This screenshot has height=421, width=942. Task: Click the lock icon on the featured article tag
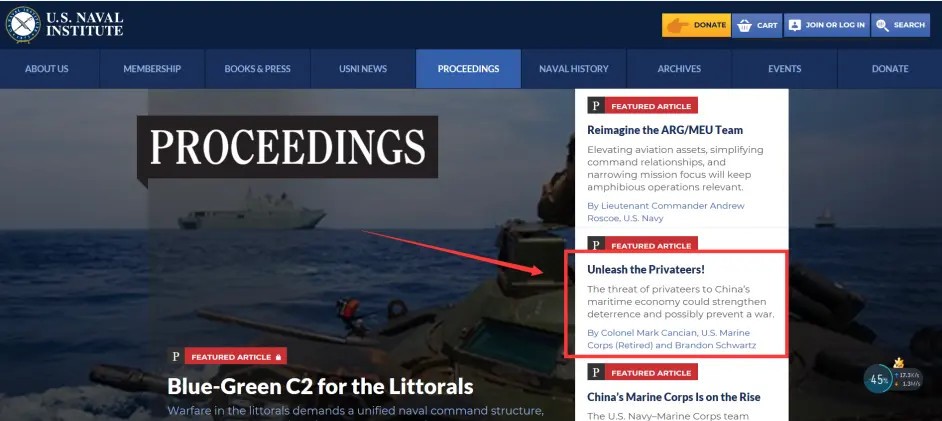pyautogui.click(x=278, y=357)
